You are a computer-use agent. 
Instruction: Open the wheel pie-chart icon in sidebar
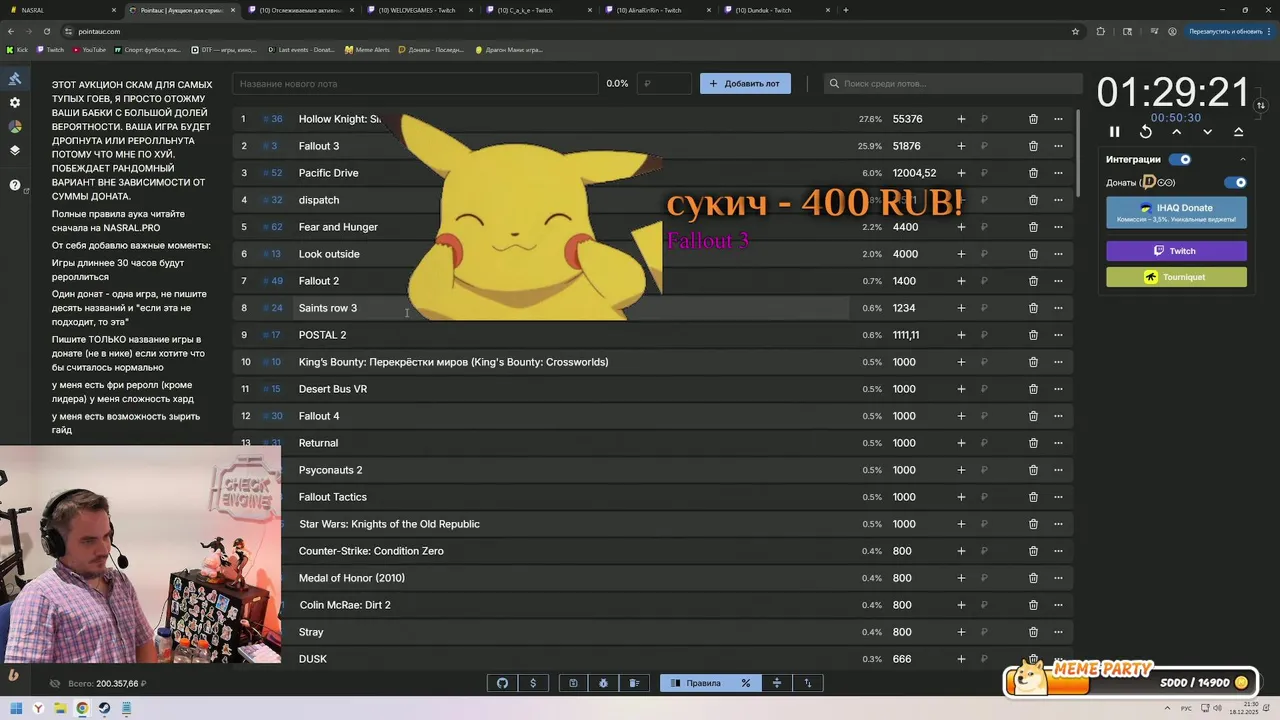[x=15, y=127]
